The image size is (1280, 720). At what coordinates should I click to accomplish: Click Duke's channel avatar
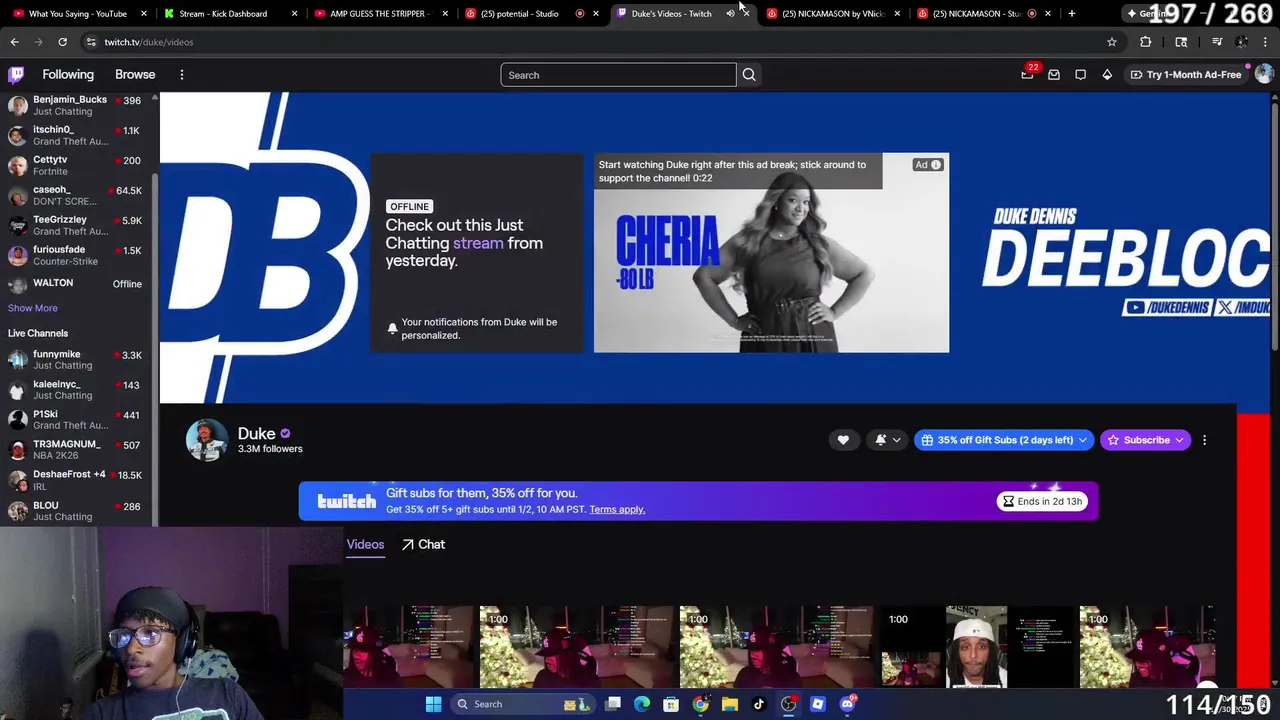pos(207,440)
